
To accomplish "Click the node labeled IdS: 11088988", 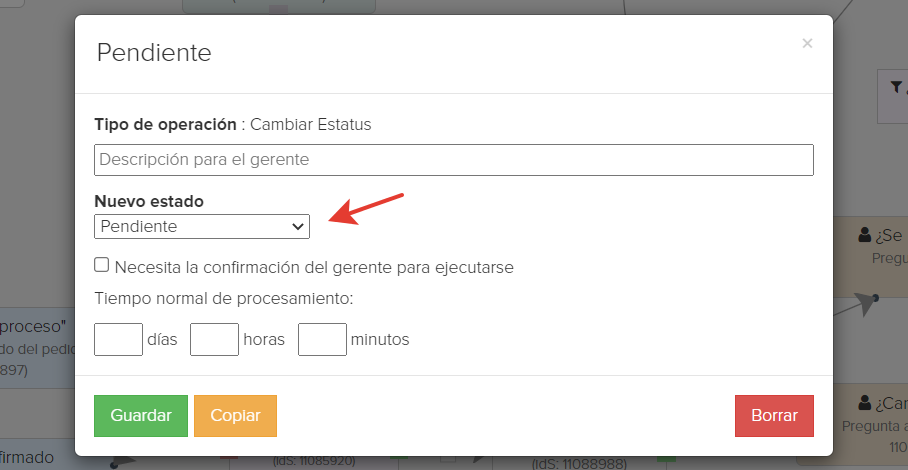I will (579, 462).
